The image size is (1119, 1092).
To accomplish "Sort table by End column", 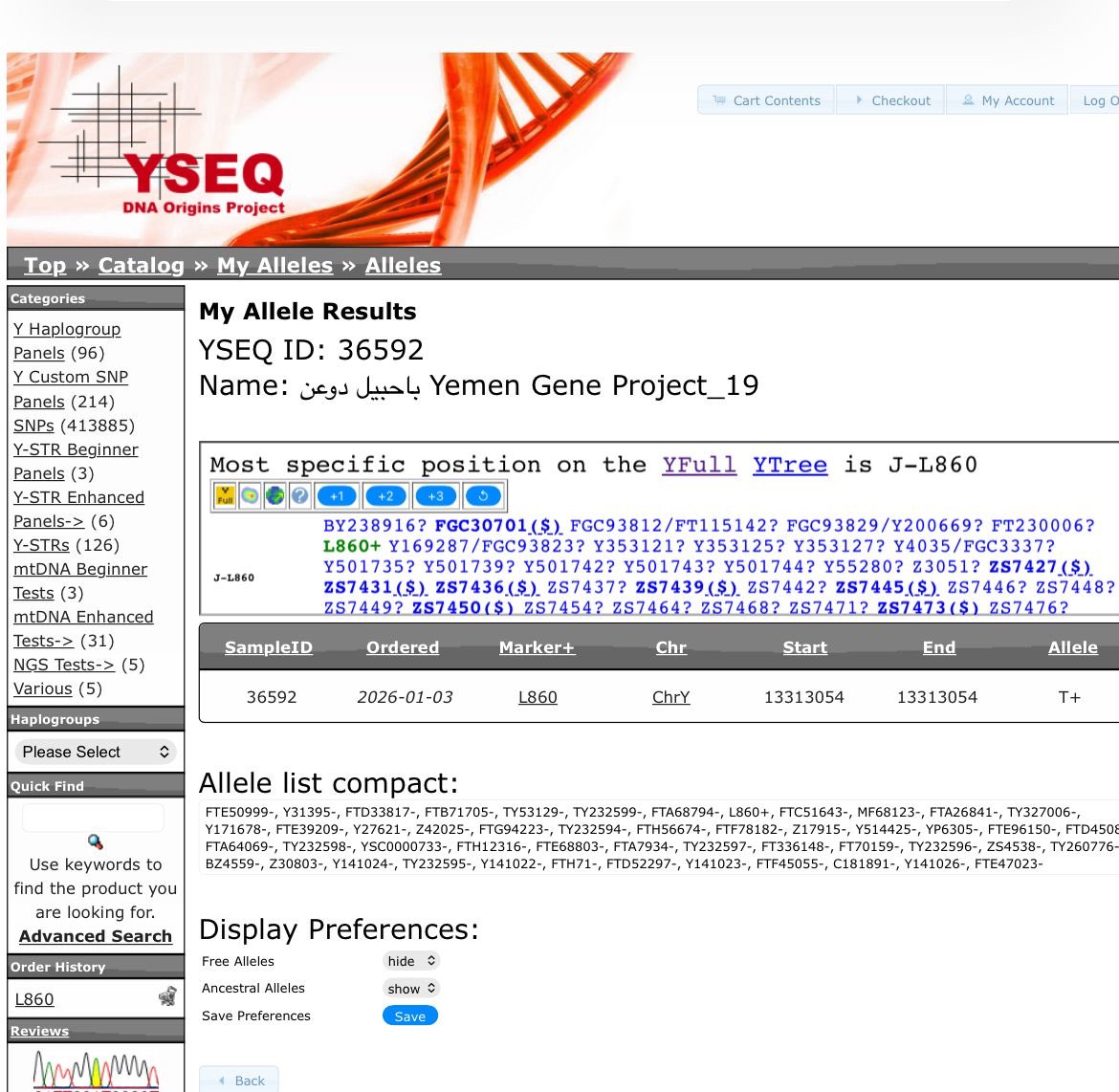I will [939, 647].
